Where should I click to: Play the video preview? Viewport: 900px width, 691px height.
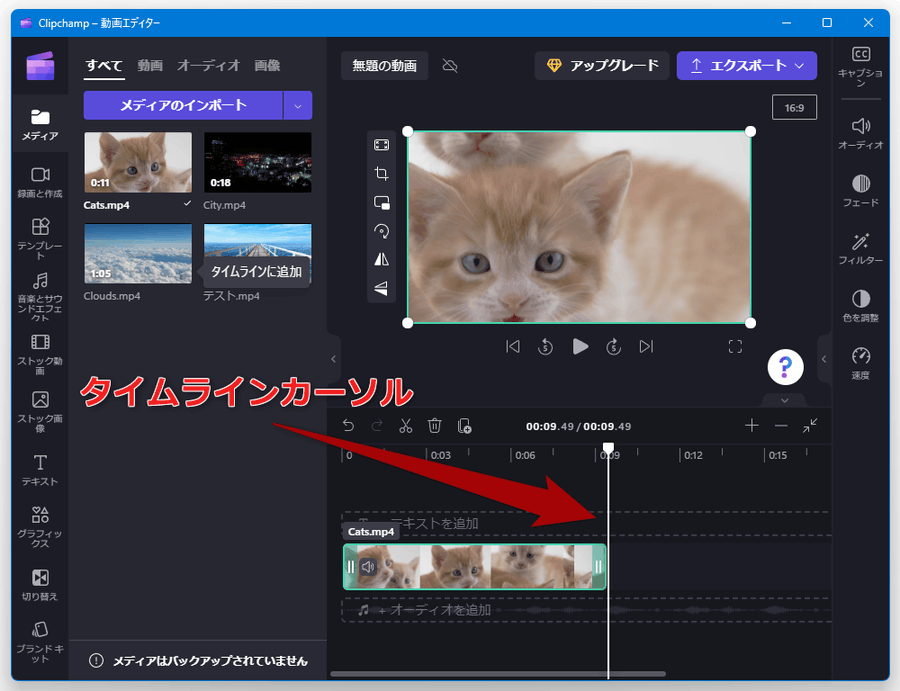(580, 347)
